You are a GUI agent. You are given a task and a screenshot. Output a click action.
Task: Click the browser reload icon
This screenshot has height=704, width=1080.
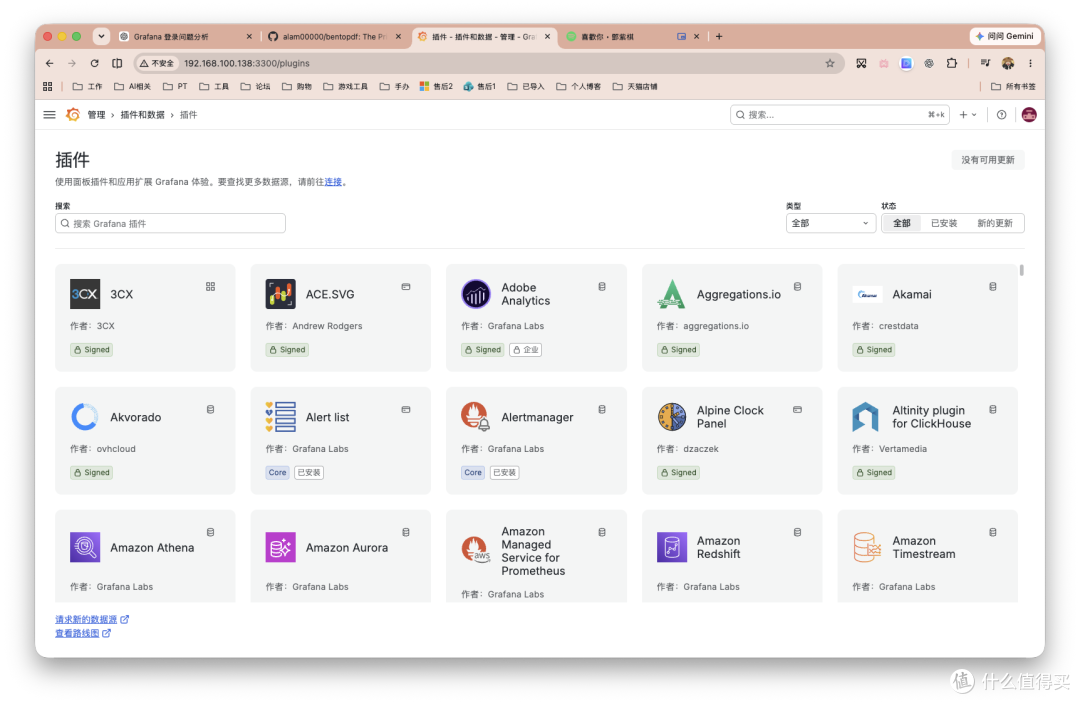[94, 63]
